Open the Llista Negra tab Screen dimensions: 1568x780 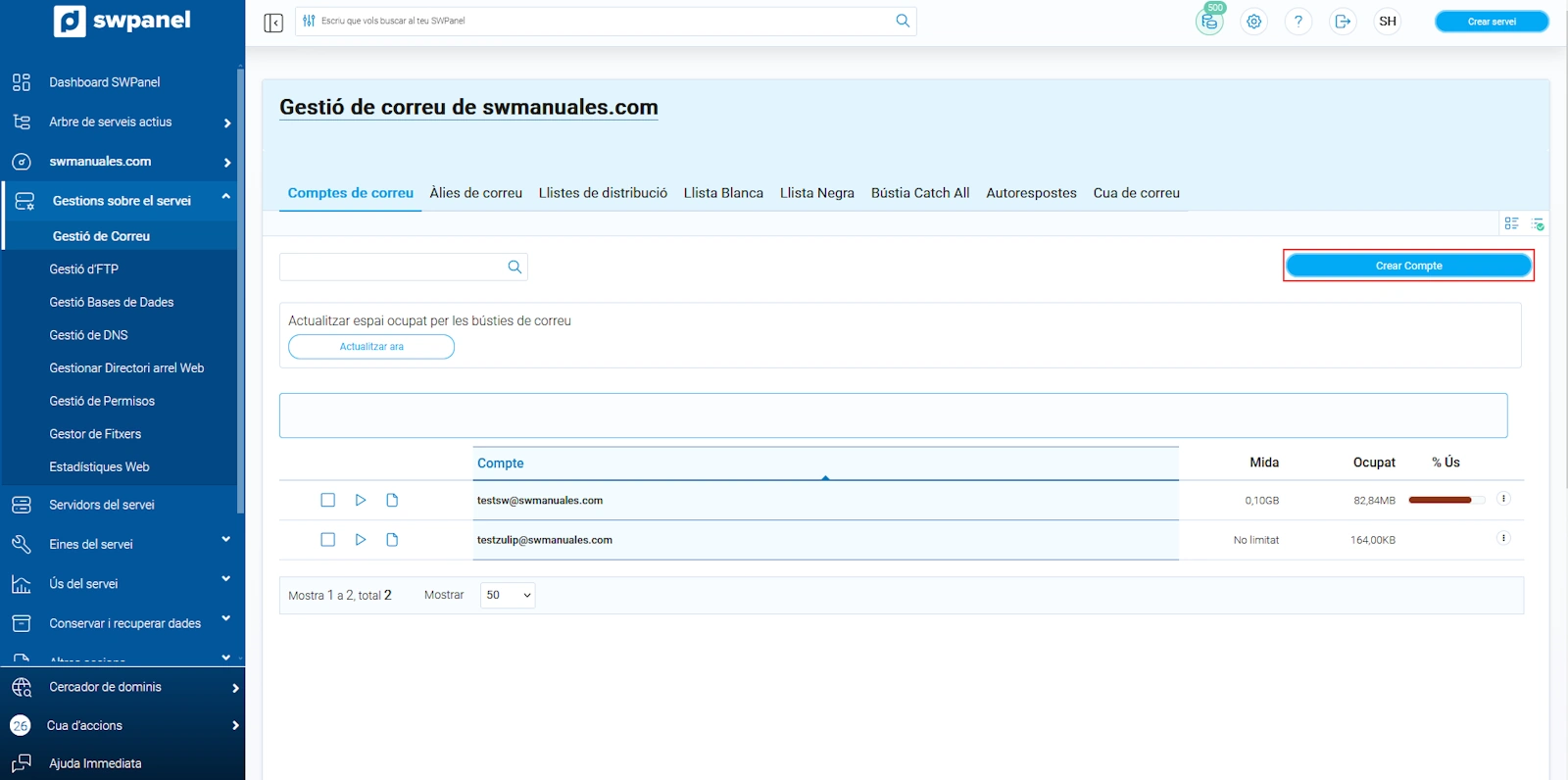tap(816, 193)
